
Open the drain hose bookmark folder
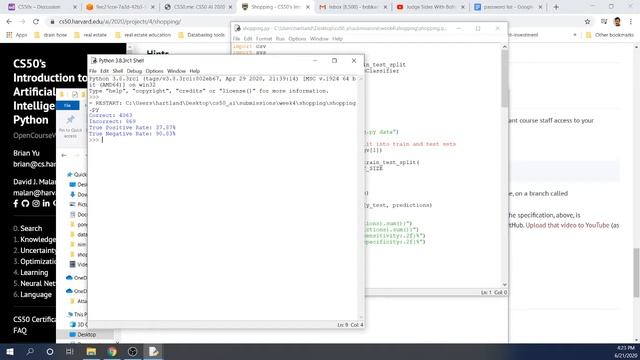[x=51, y=35]
